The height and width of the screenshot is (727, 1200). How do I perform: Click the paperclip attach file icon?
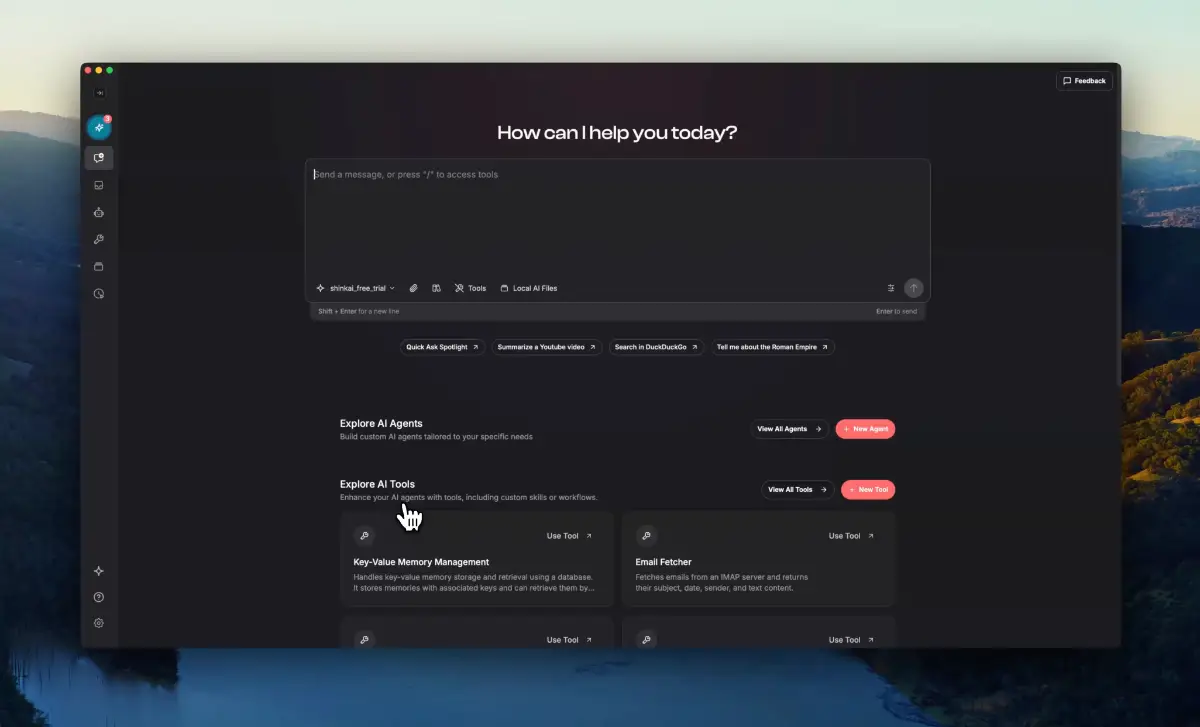tap(414, 288)
